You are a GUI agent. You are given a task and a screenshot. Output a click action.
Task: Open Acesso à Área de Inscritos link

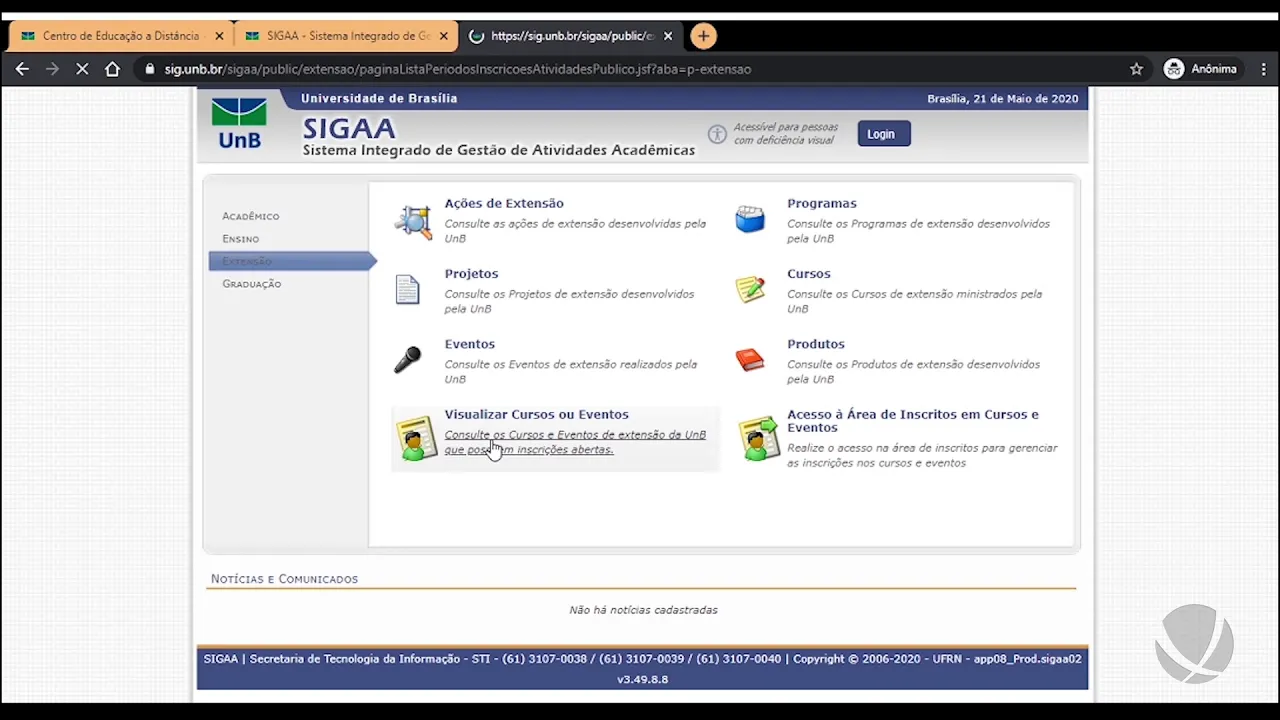[913, 421]
